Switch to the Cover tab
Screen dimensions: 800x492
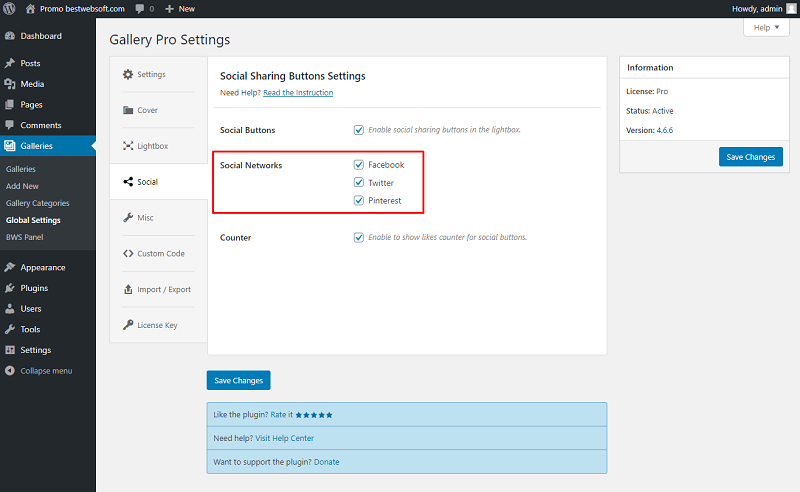(x=147, y=110)
